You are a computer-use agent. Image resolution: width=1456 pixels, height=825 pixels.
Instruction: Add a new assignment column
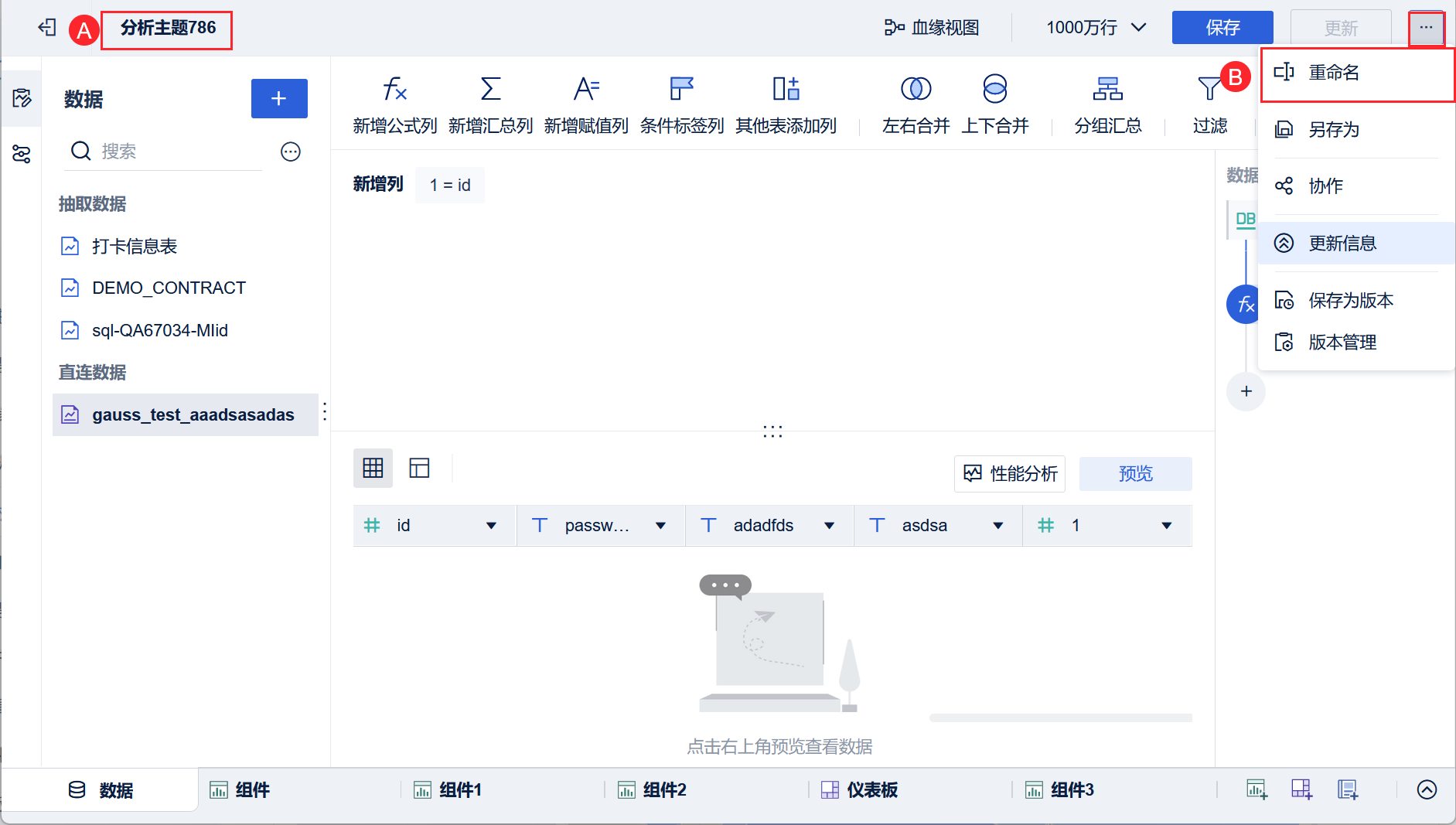pos(586,105)
